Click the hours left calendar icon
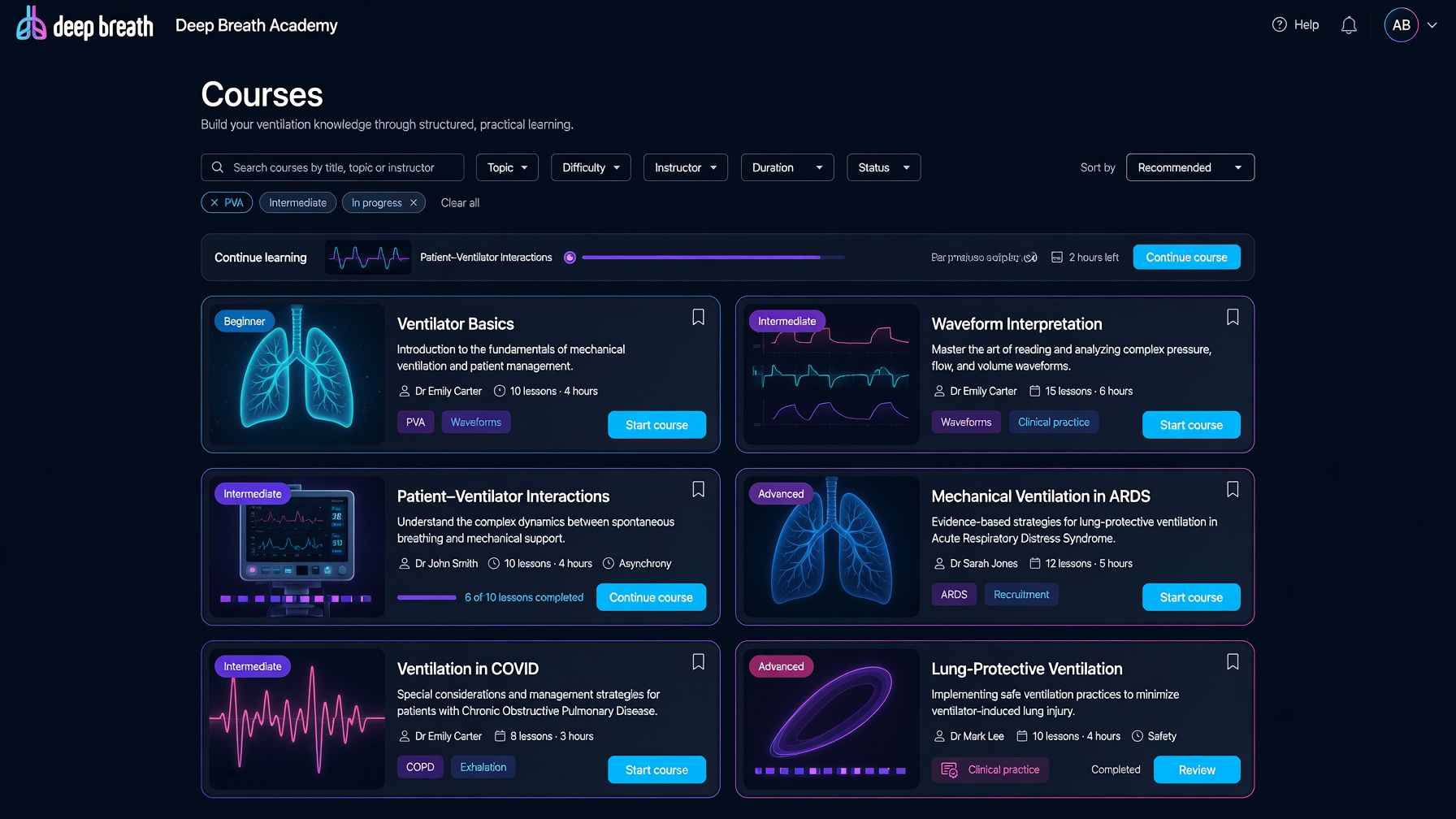 point(1057,258)
